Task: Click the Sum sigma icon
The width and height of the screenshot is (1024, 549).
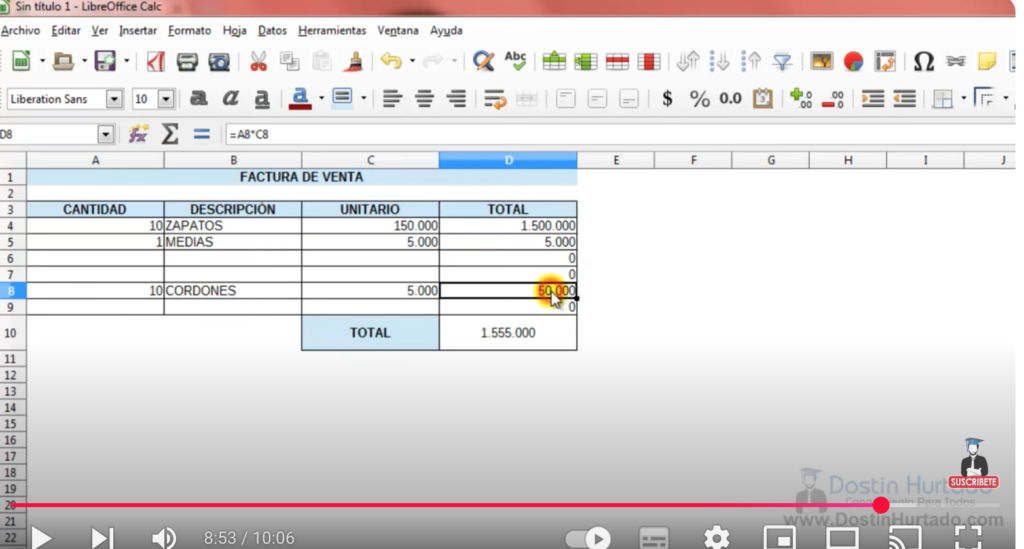Action: coord(170,134)
